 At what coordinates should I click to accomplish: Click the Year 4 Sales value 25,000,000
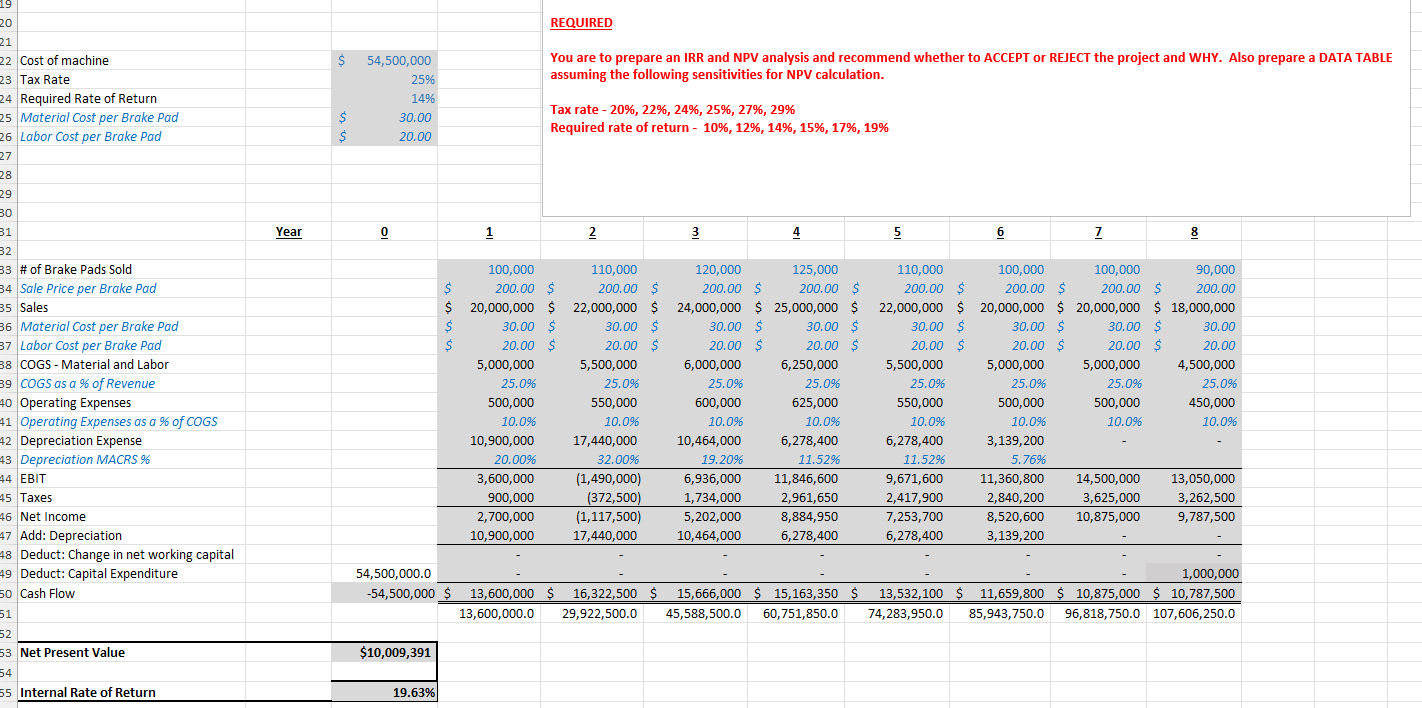796,307
